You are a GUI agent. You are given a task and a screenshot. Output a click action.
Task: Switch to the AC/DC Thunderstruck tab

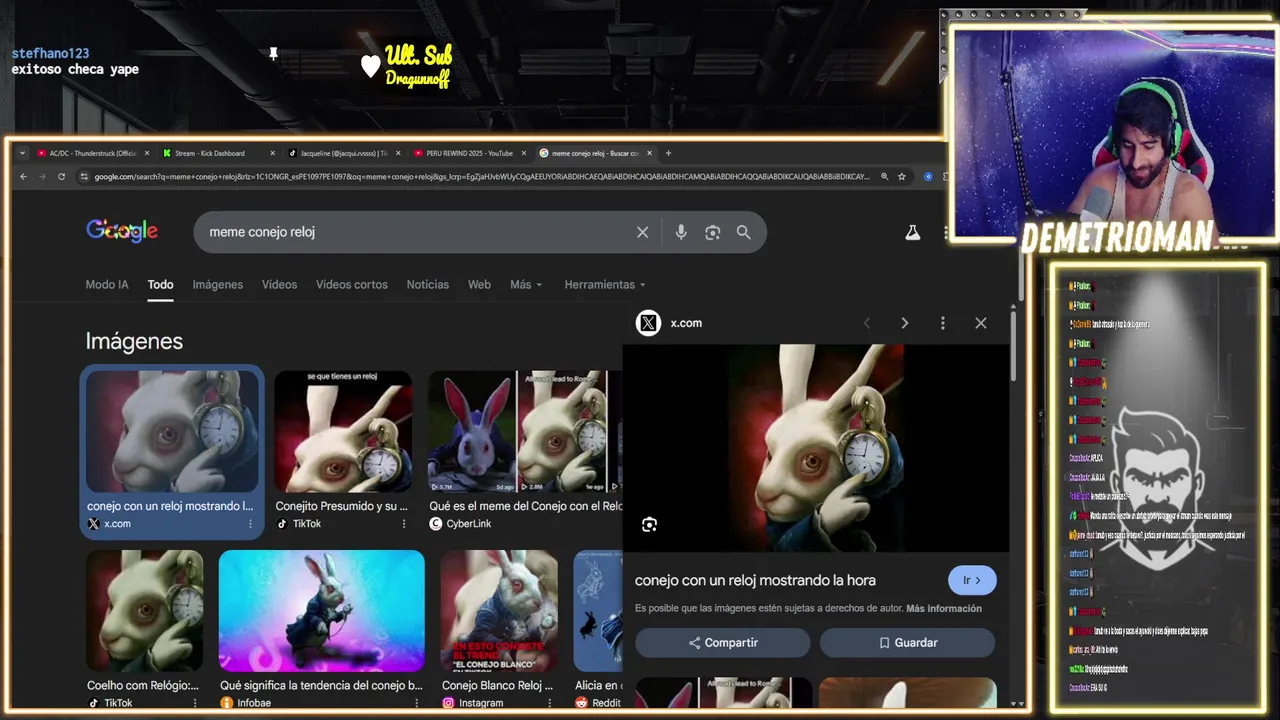point(93,153)
